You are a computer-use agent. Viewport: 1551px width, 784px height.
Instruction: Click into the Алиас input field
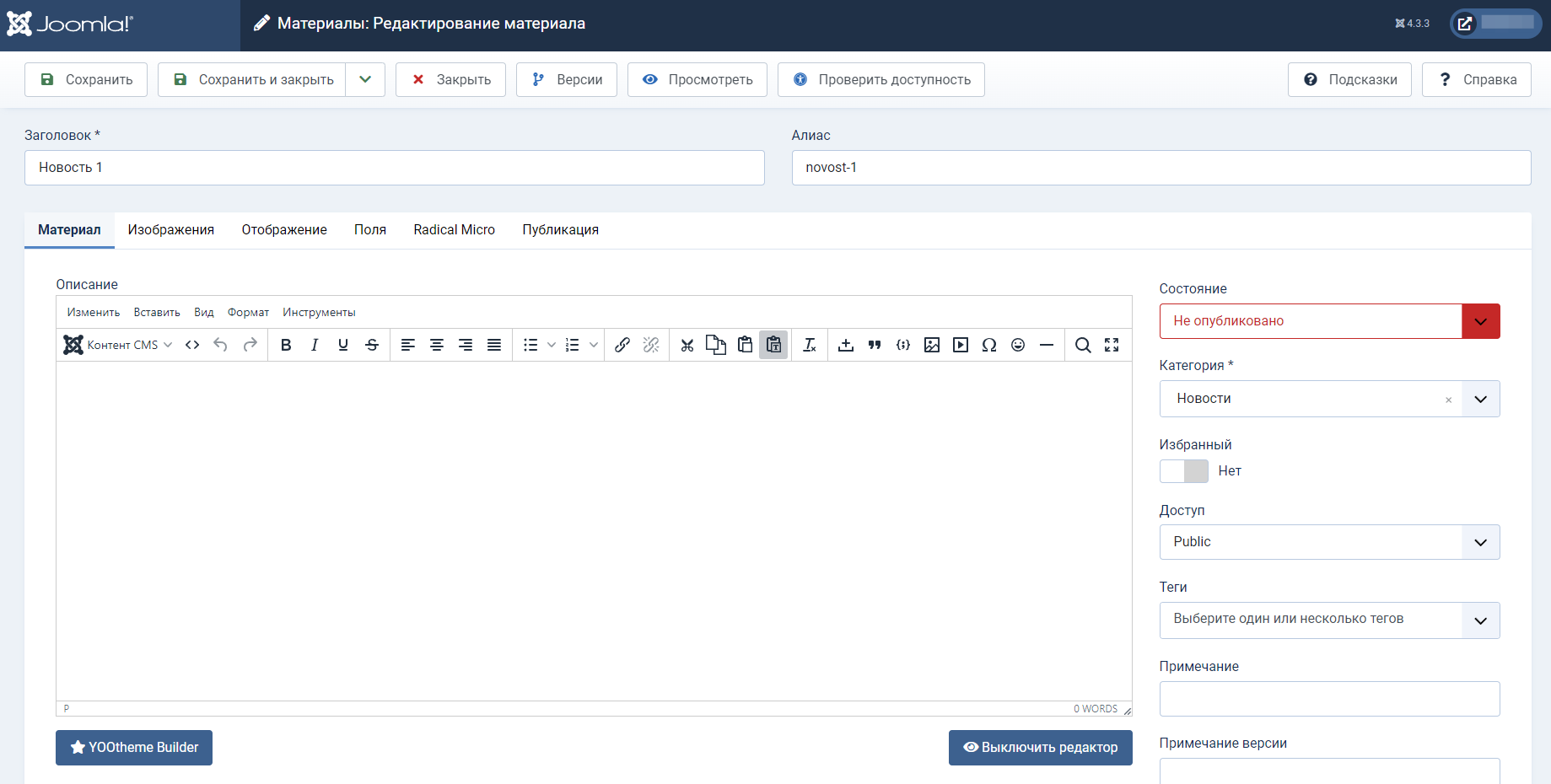(1161, 168)
